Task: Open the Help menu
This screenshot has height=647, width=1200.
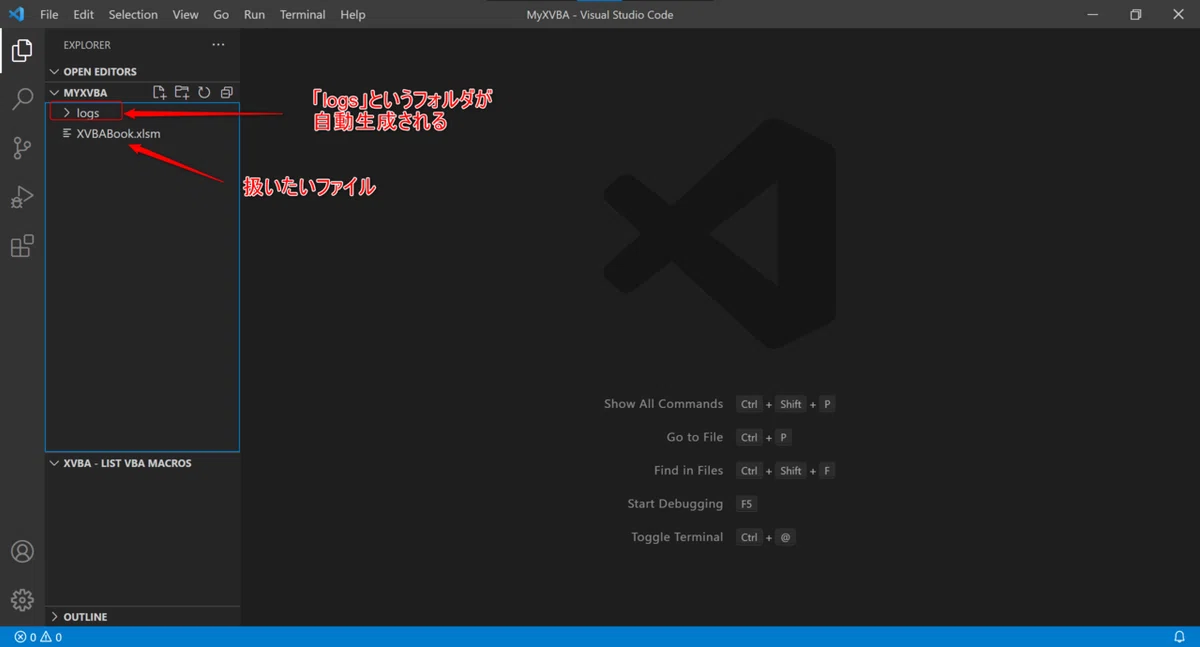Action: click(x=353, y=15)
